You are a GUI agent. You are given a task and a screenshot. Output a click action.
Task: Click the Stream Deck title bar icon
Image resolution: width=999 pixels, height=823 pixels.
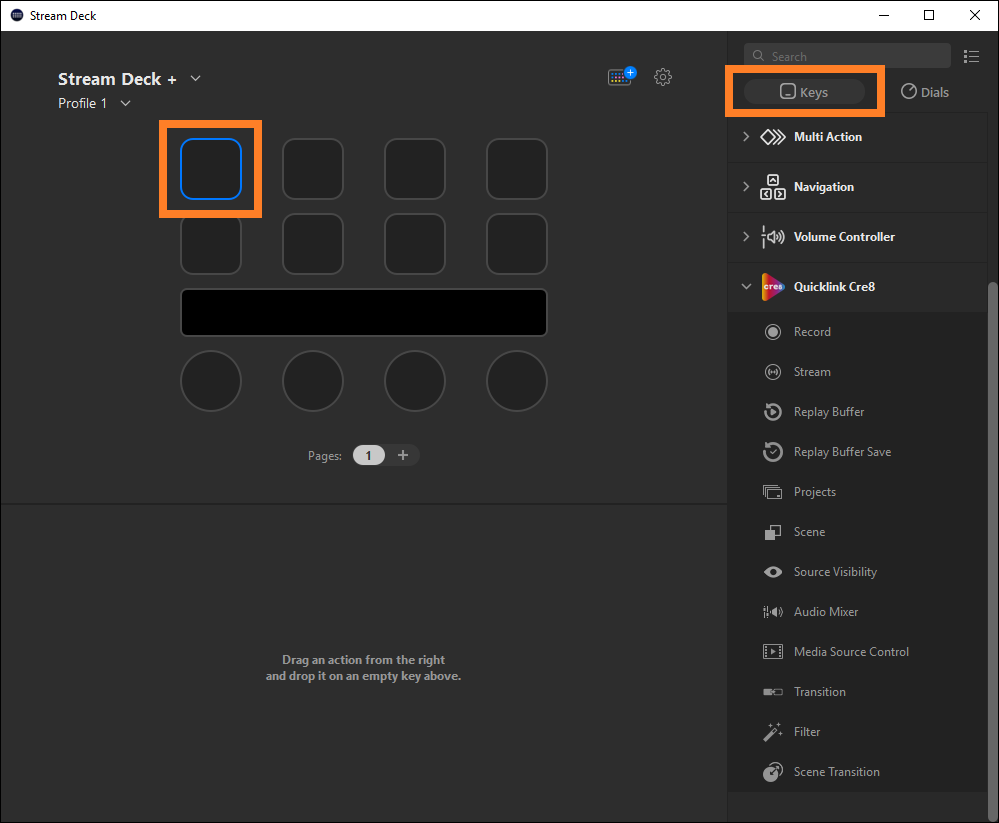pos(17,15)
